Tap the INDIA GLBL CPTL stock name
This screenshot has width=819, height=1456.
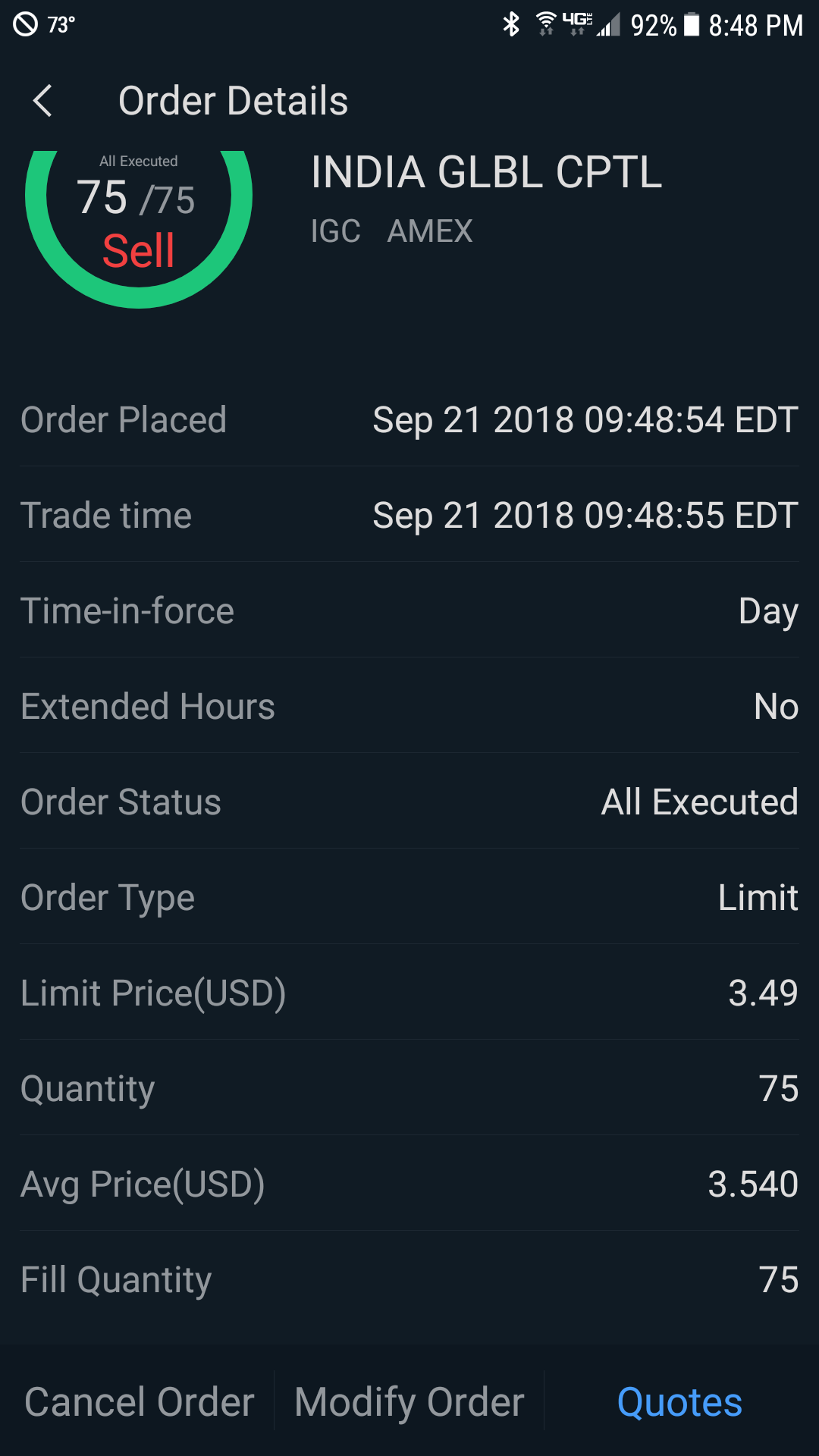(486, 172)
